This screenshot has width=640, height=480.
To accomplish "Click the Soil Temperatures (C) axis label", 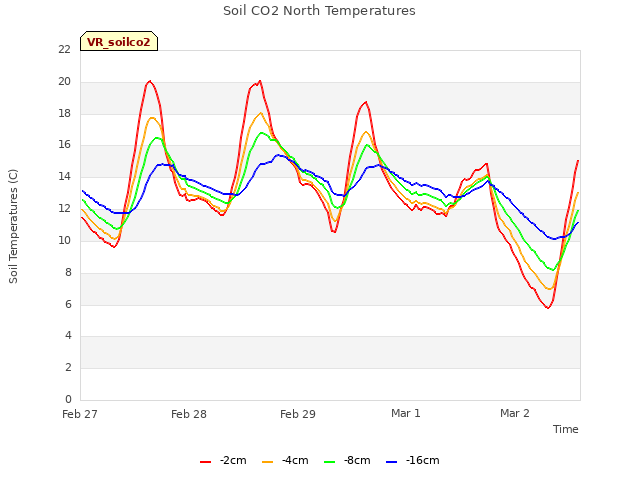I will click(13, 226).
